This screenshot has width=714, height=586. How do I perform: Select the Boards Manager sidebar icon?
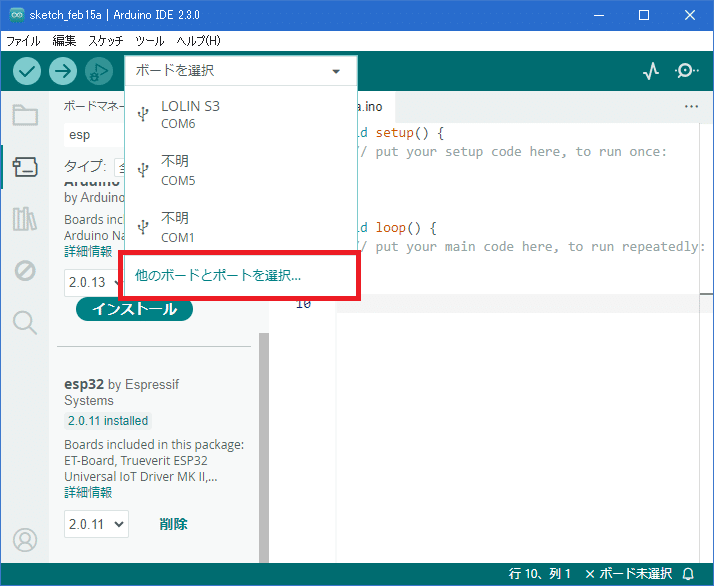tap(25, 167)
